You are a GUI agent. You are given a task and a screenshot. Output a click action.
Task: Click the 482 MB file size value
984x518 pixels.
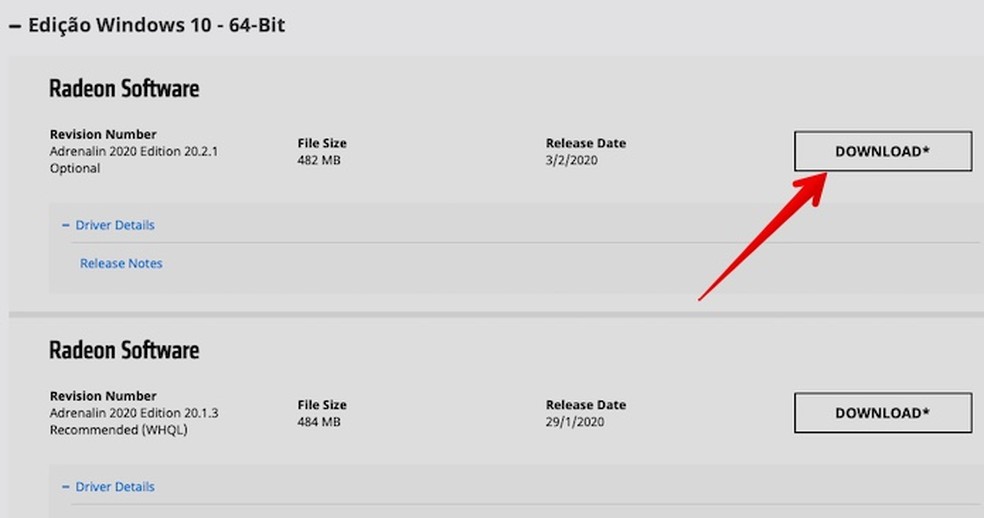(319, 160)
